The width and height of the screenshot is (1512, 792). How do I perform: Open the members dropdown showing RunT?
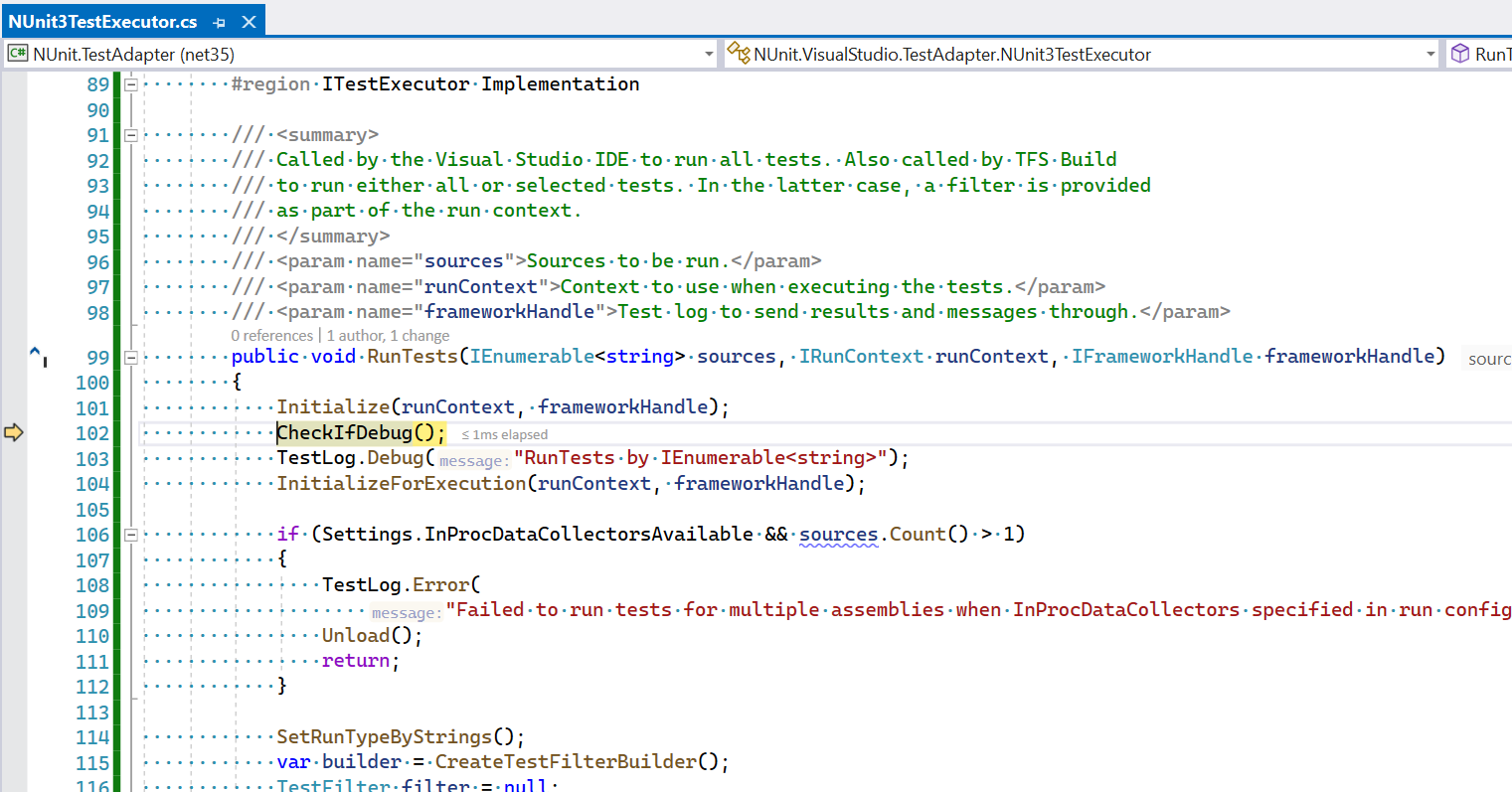click(1491, 54)
